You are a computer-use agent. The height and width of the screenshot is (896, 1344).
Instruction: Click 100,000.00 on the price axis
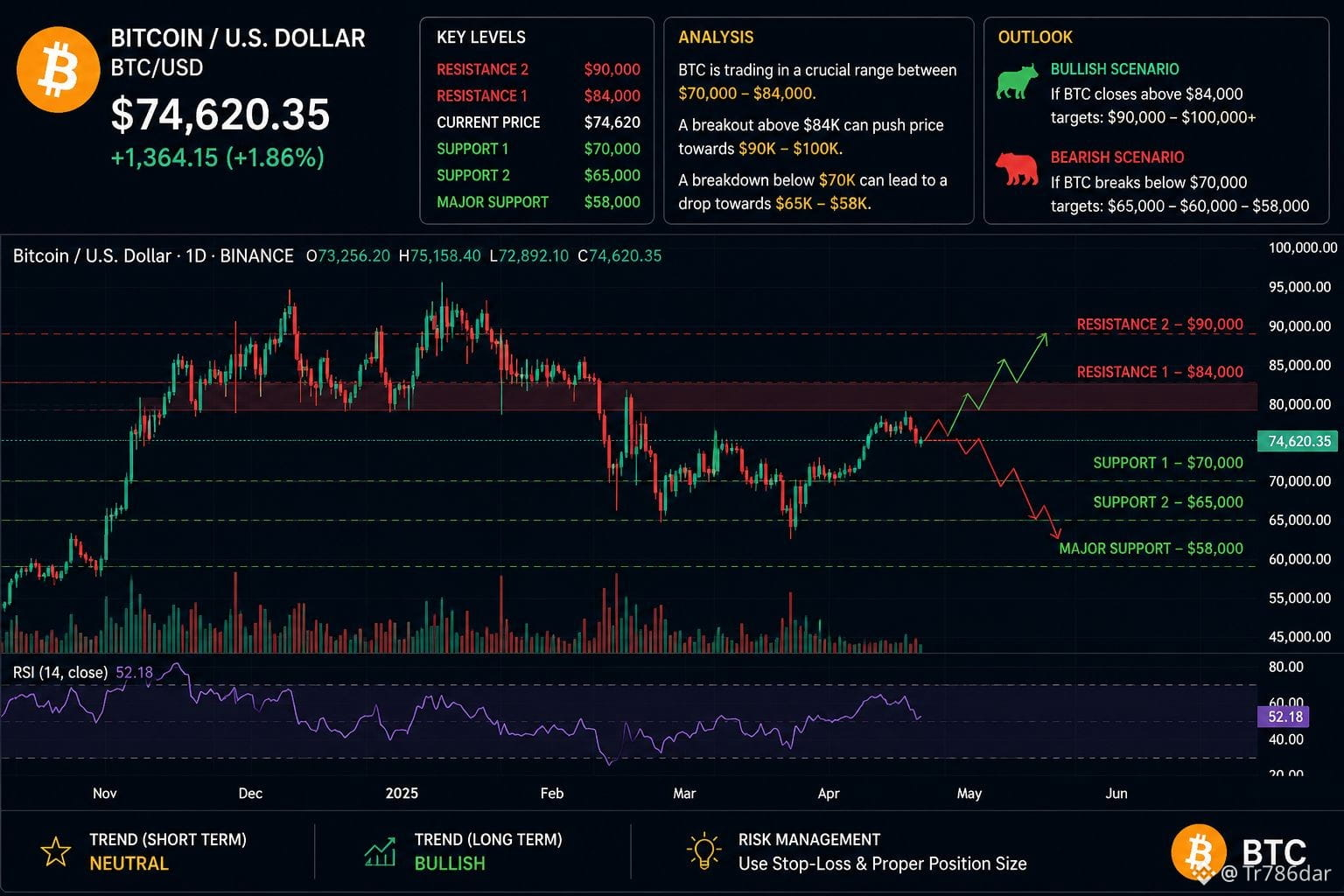(1303, 248)
